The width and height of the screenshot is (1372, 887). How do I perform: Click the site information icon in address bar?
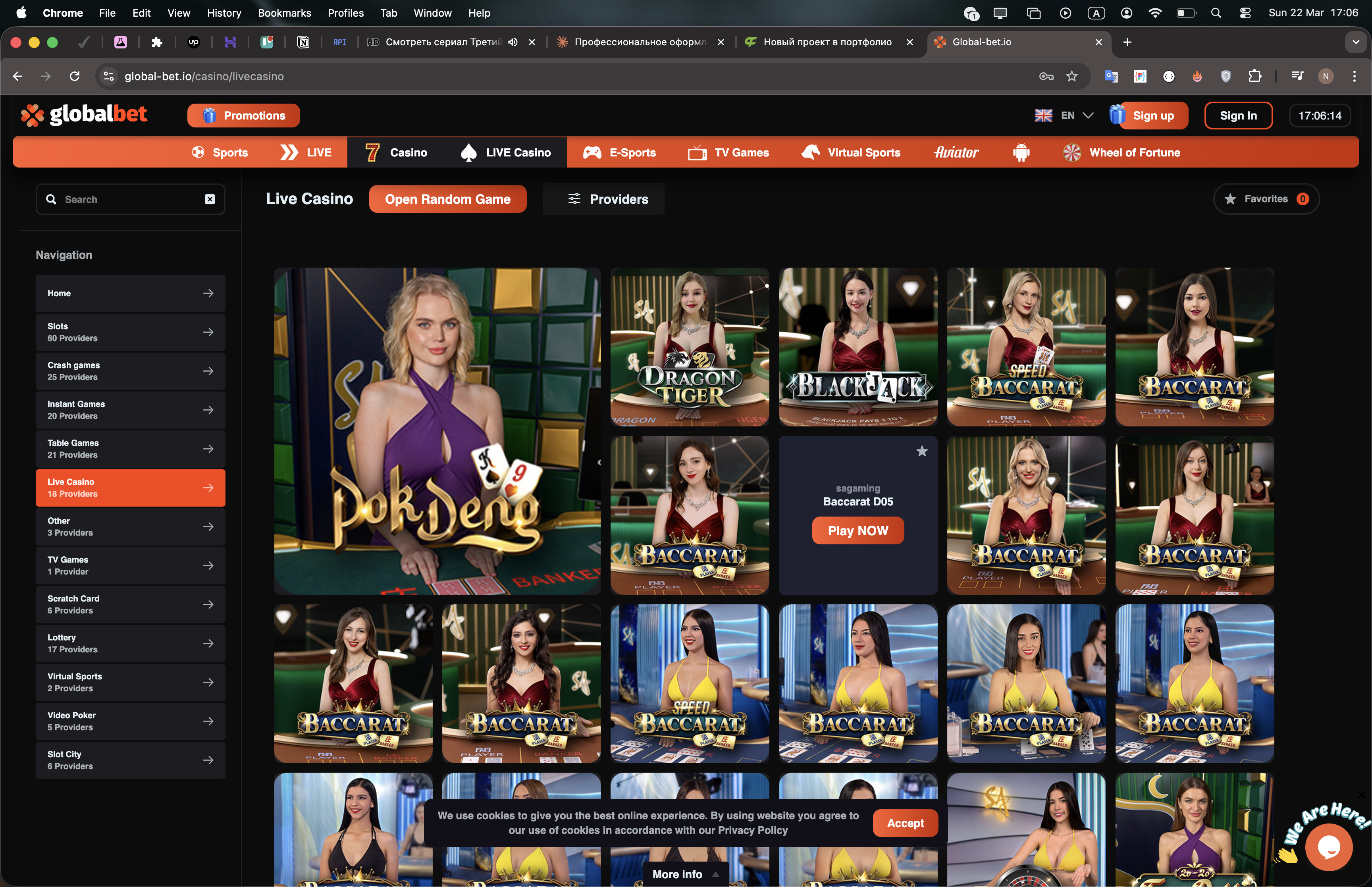pos(108,76)
